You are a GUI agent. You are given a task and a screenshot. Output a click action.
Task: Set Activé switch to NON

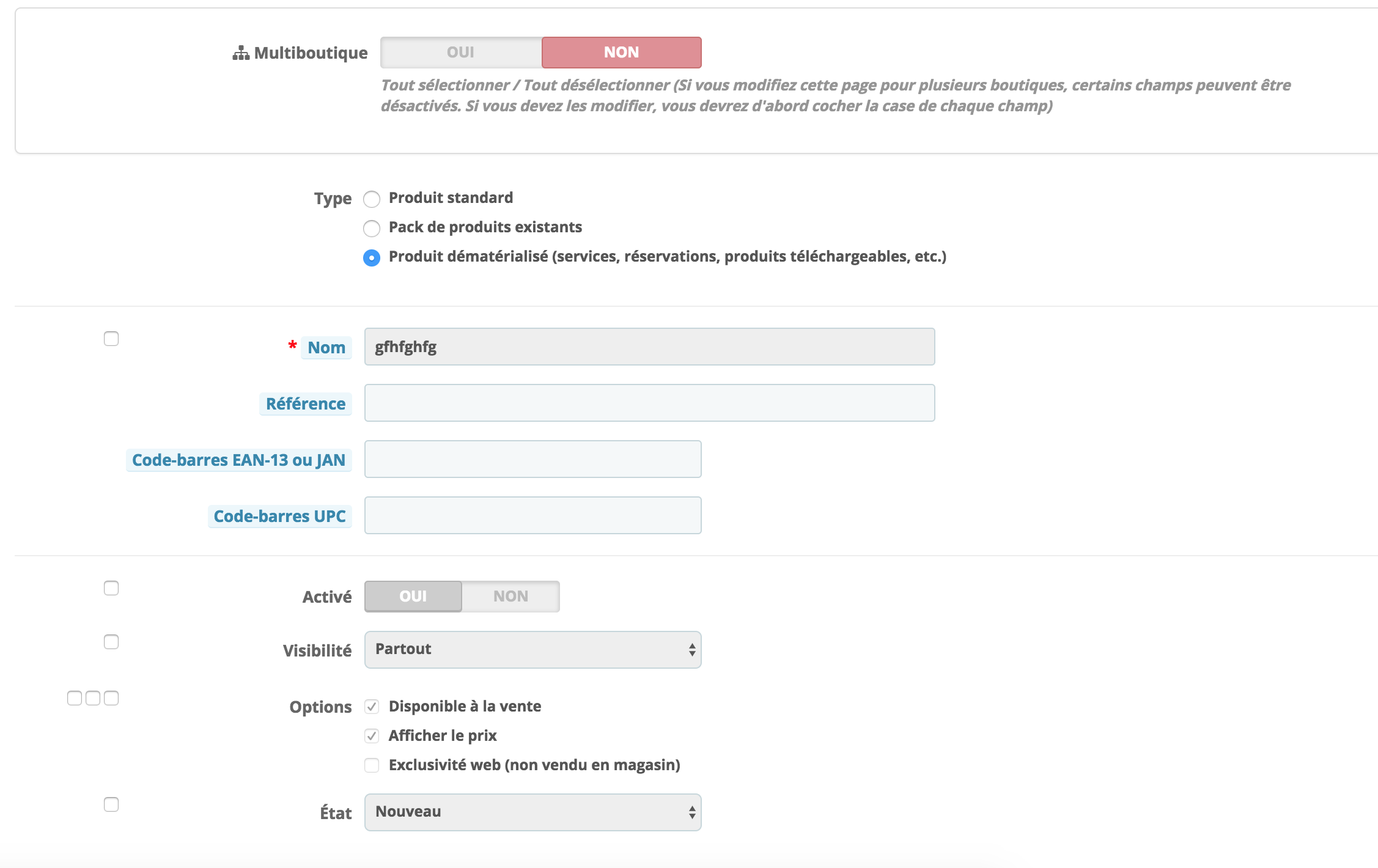coord(510,596)
